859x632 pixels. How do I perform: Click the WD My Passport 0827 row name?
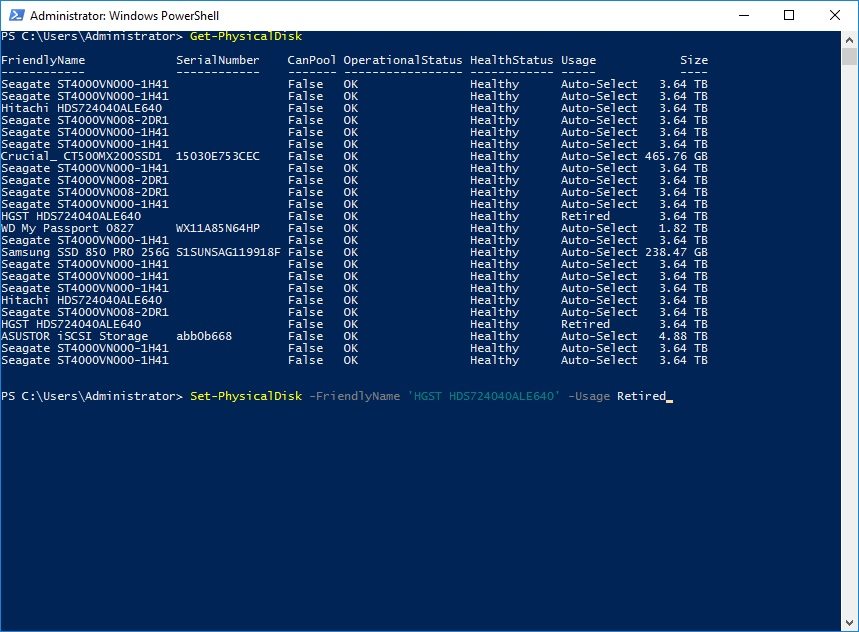pyautogui.click(x=67, y=228)
